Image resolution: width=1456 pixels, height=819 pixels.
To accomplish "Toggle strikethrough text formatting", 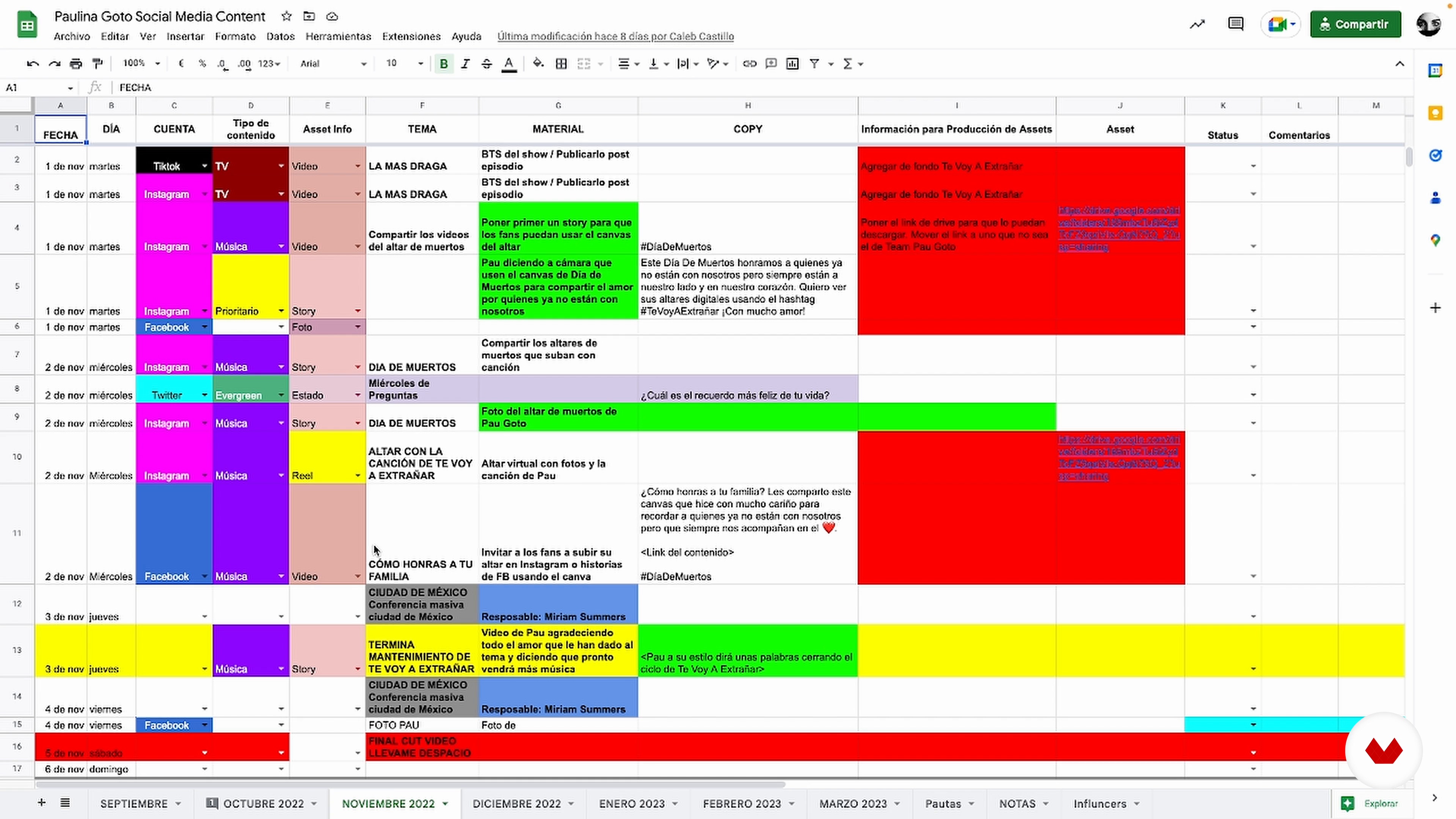I will pos(486,64).
